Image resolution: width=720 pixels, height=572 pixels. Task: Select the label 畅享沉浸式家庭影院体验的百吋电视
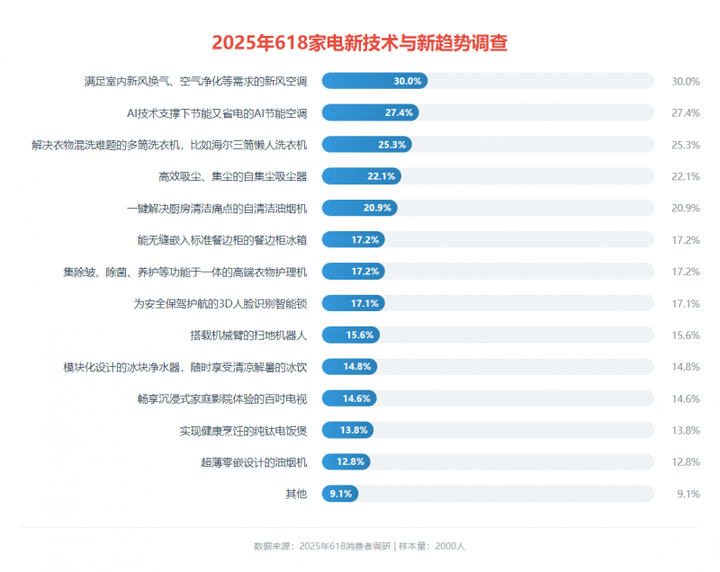click(x=222, y=399)
